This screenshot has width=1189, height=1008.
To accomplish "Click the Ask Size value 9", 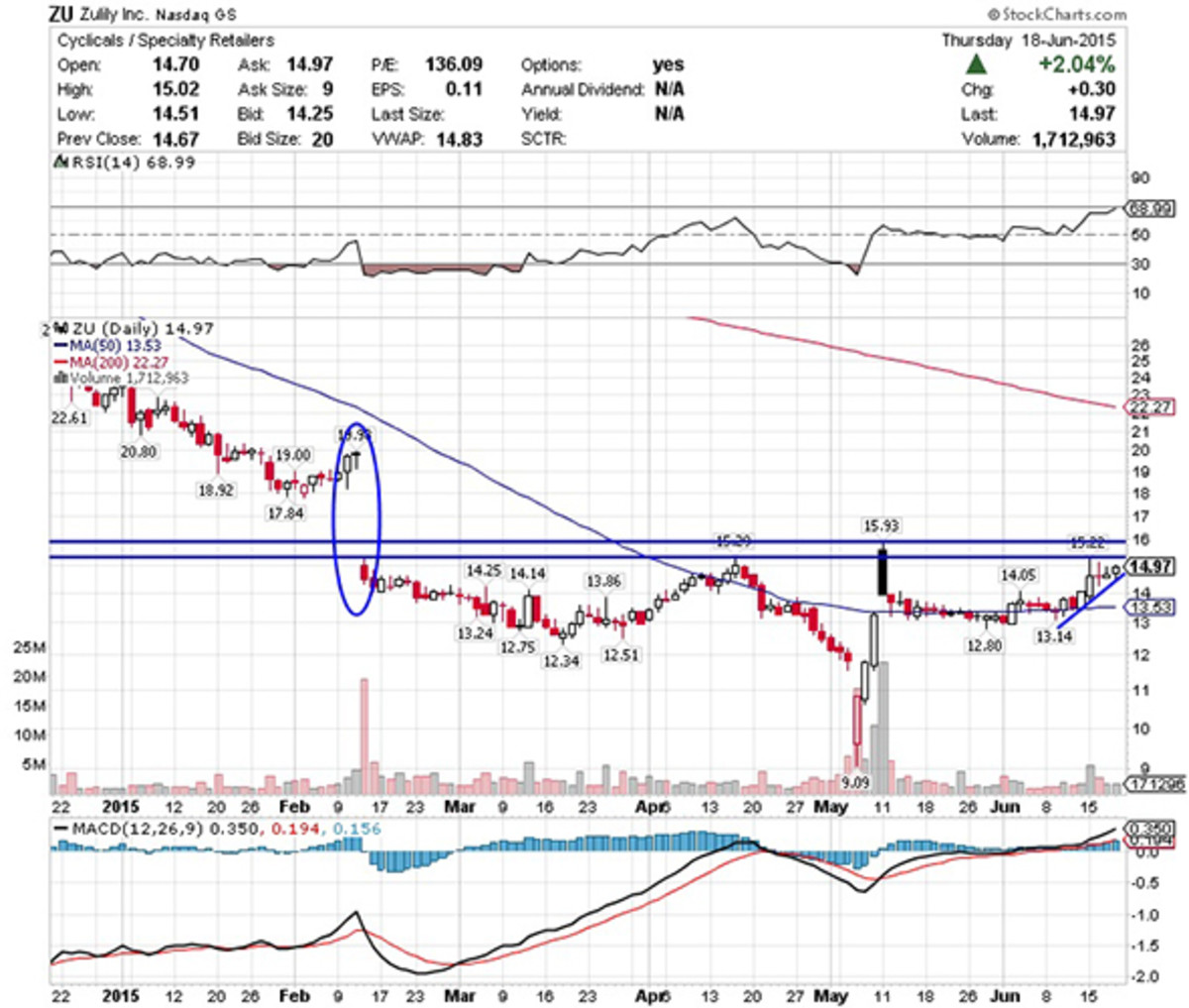I will click(327, 89).
